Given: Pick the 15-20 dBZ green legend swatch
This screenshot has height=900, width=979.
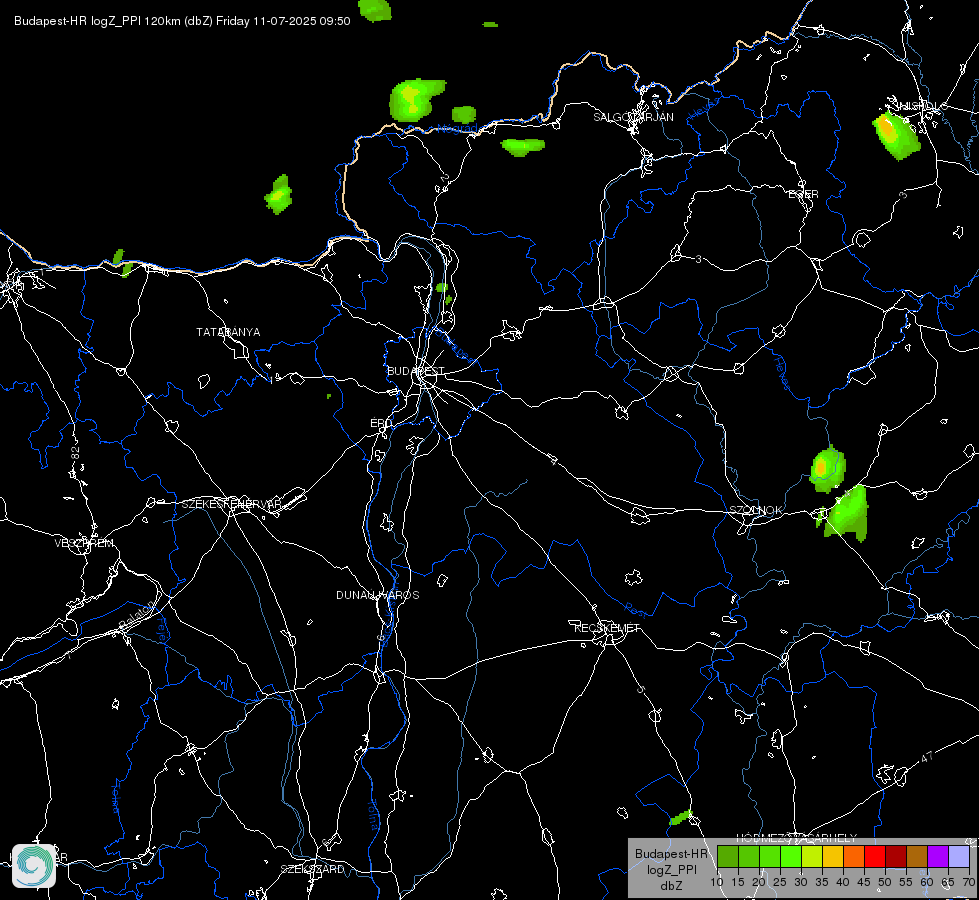Looking at the screenshot, I should click(x=749, y=856).
